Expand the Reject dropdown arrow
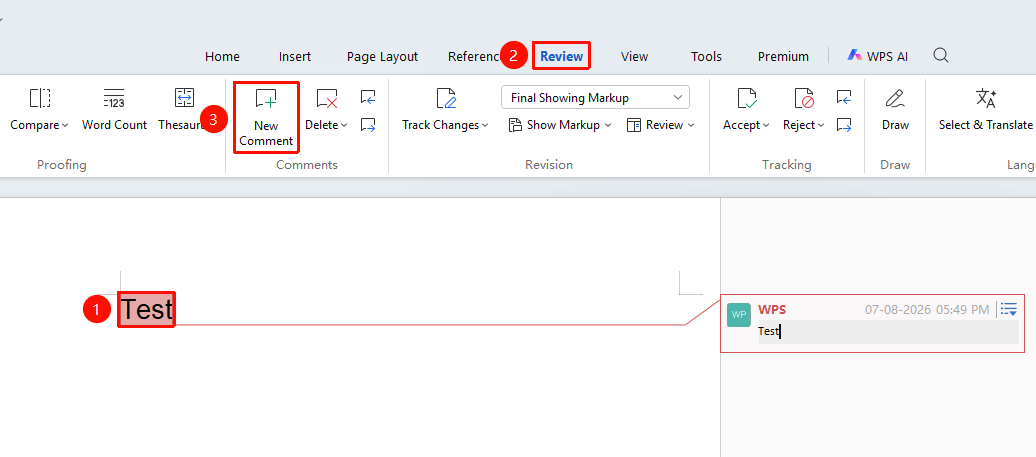 821,125
